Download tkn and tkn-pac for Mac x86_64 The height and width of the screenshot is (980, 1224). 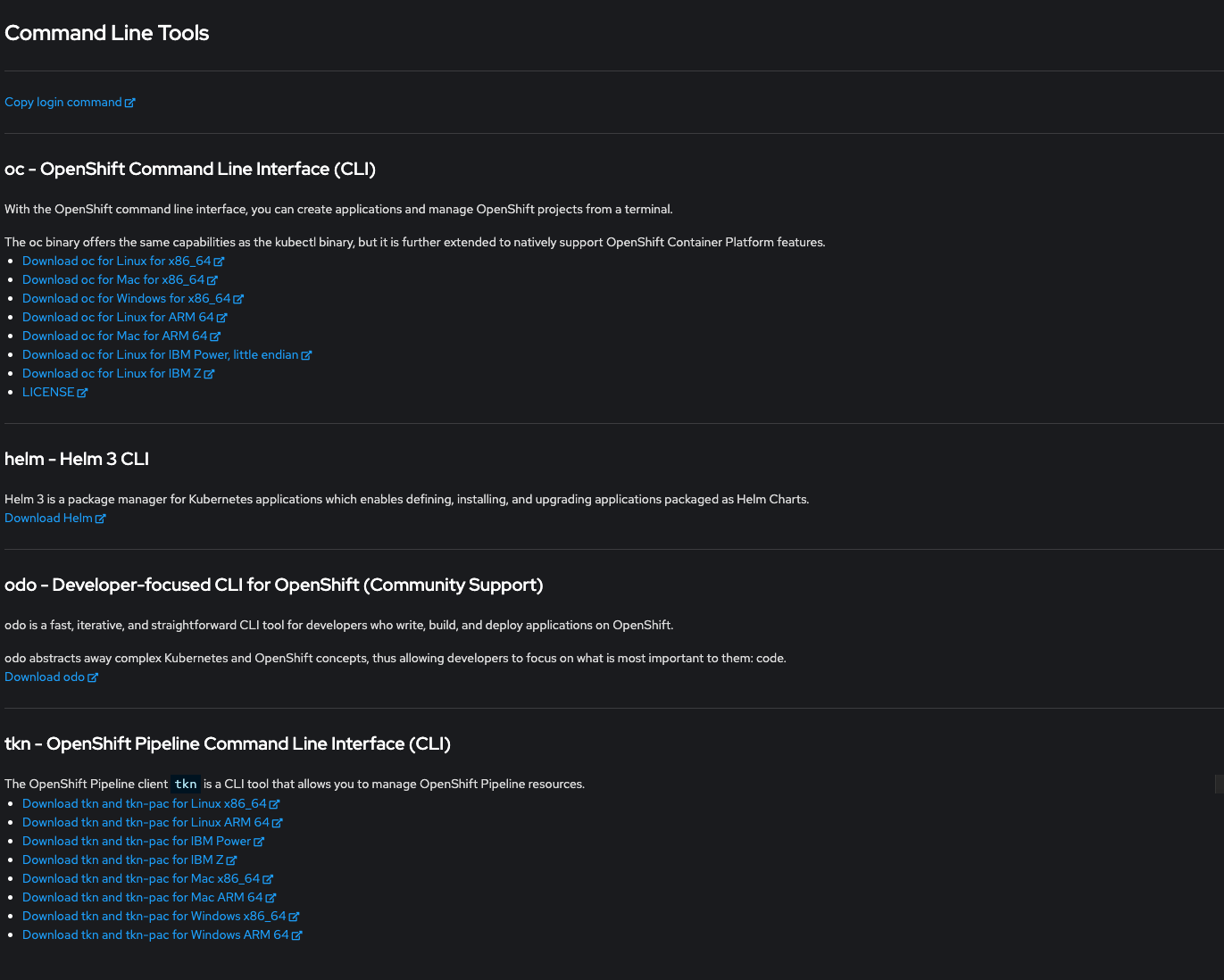[x=140, y=878]
